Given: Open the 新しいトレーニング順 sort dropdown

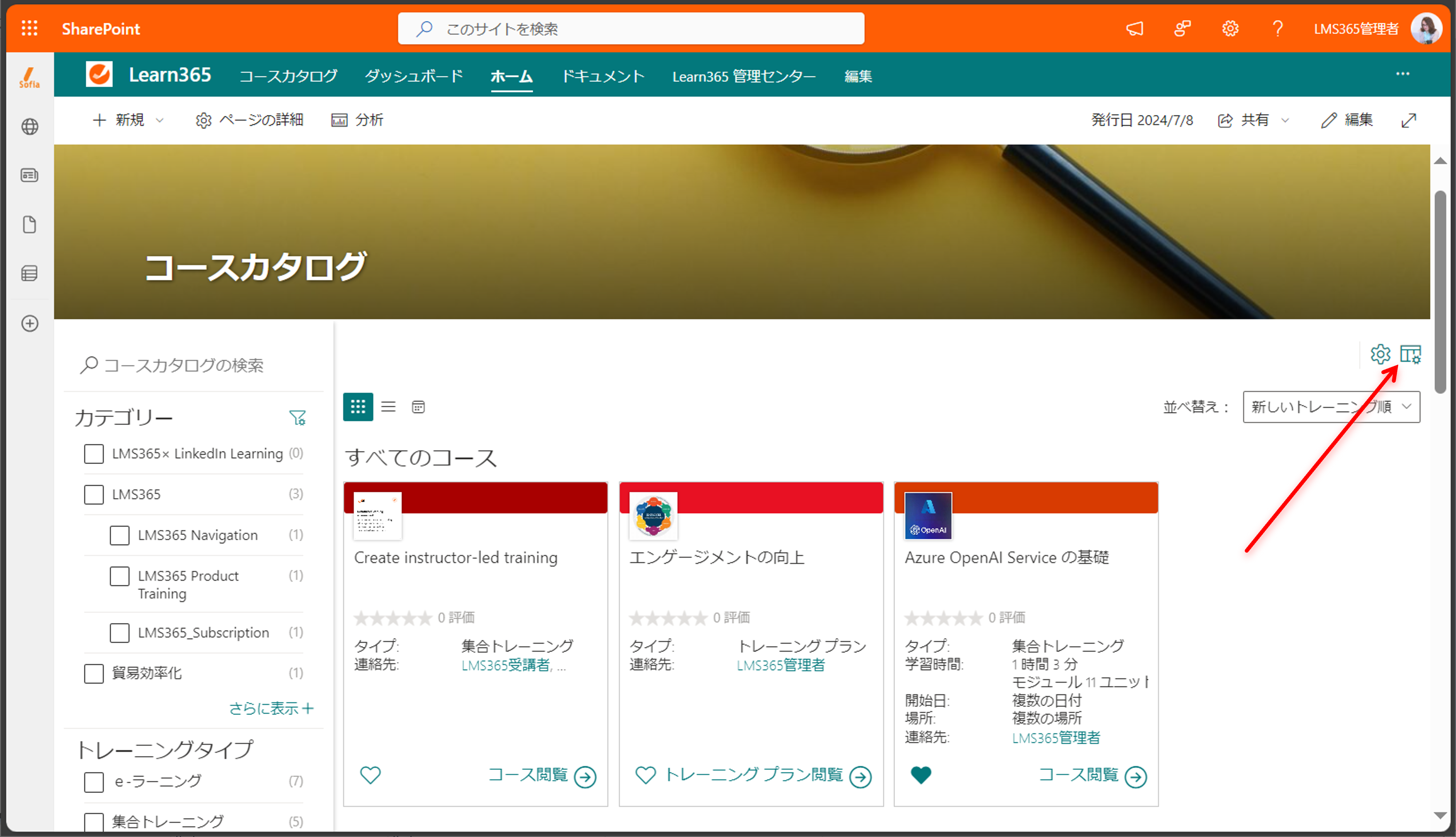Looking at the screenshot, I should coord(1331,407).
